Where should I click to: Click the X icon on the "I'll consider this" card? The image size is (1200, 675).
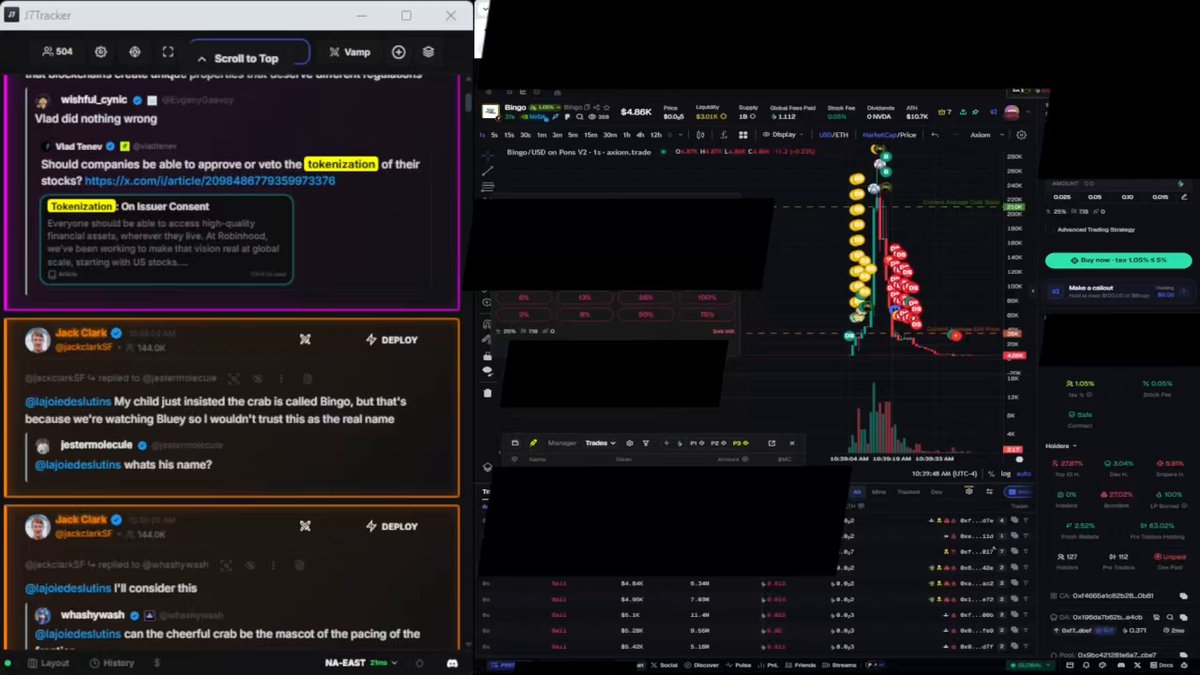[x=305, y=526]
